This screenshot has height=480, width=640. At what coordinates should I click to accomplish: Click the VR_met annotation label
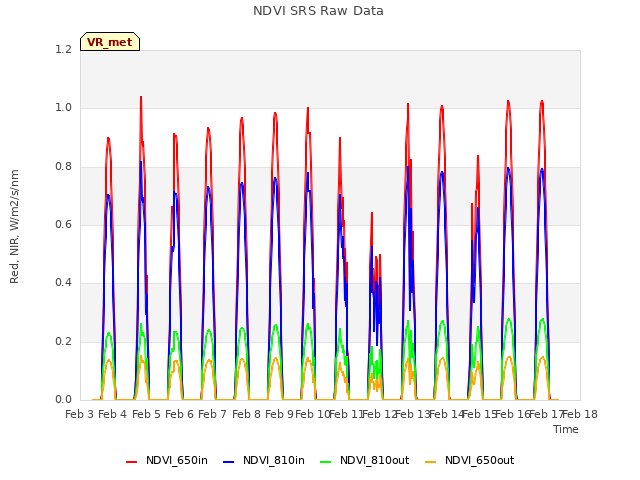[110, 42]
